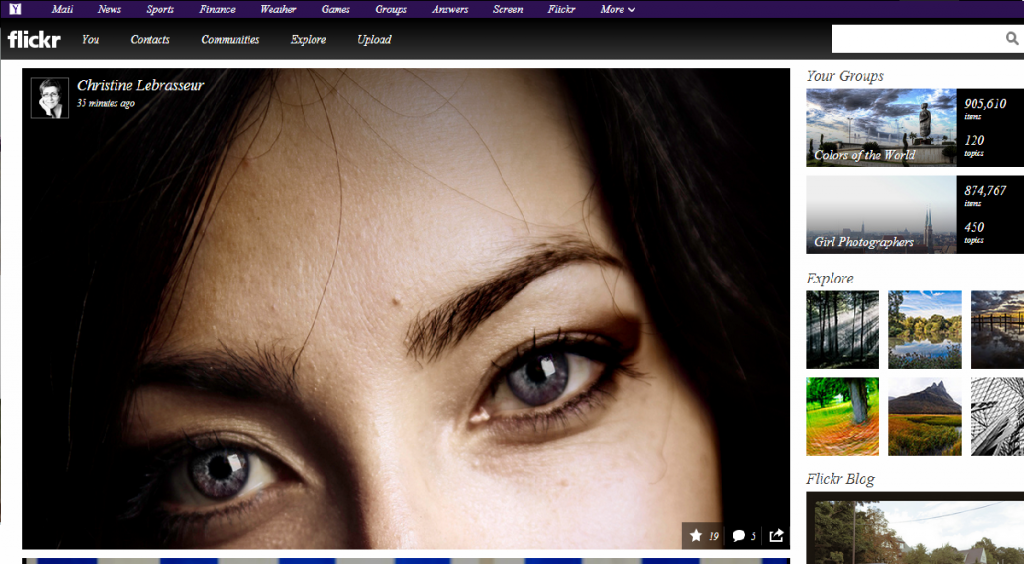Click the Yahoo Y logo icon
Image resolution: width=1024 pixels, height=564 pixels.
pos(15,9)
